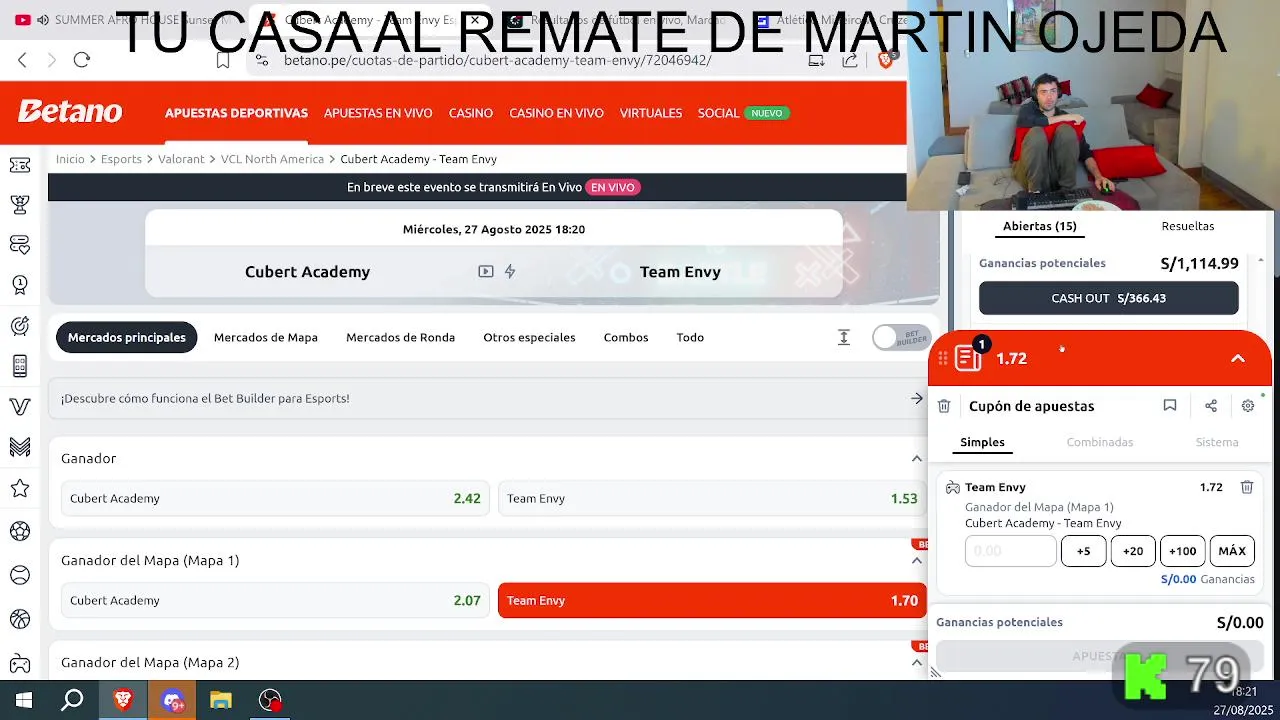Select Todo markets tab

pos(690,337)
